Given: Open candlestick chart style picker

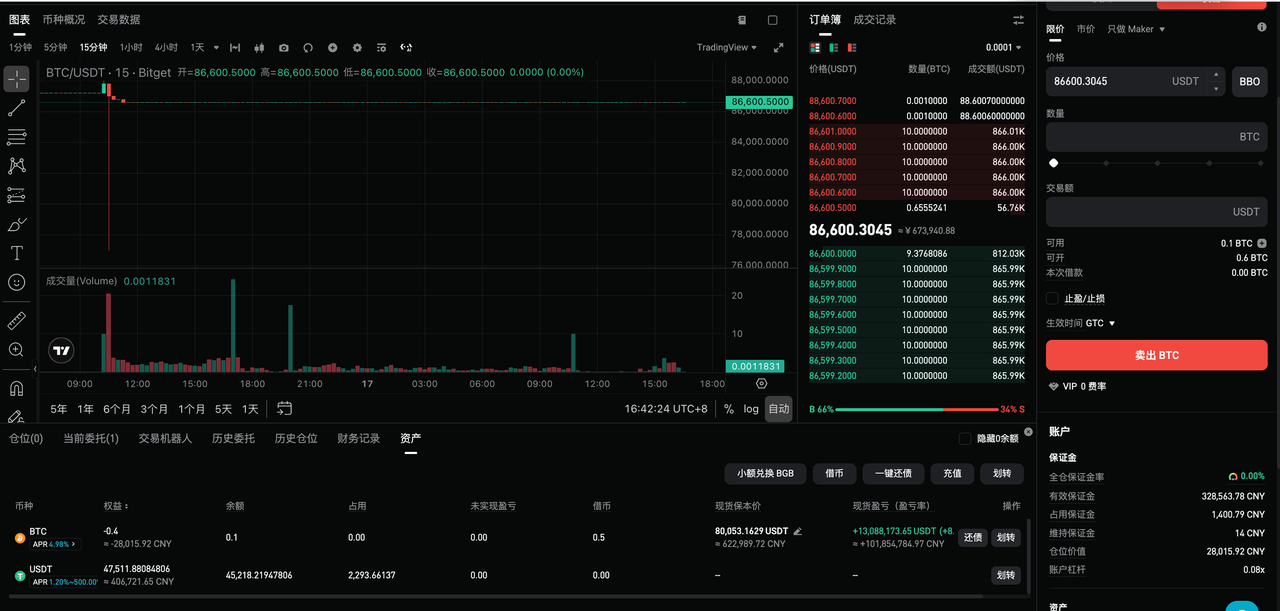Looking at the screenshot, I should (259, 47).
